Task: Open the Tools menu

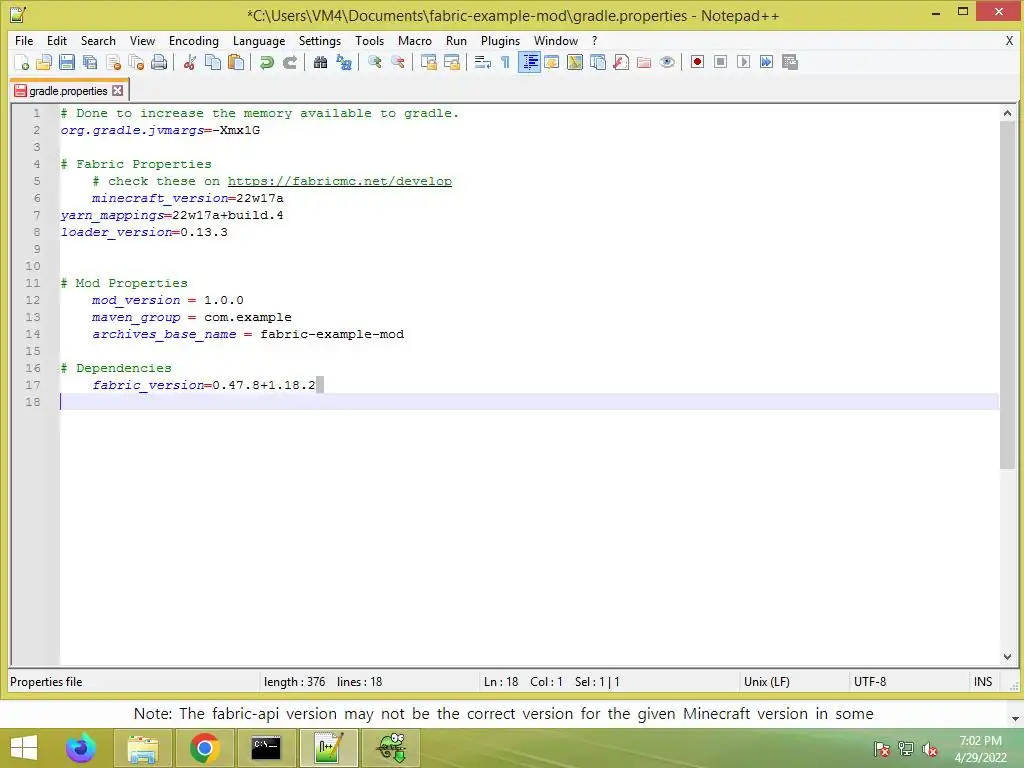Action: pyautogui.click(x=370, y=40)
